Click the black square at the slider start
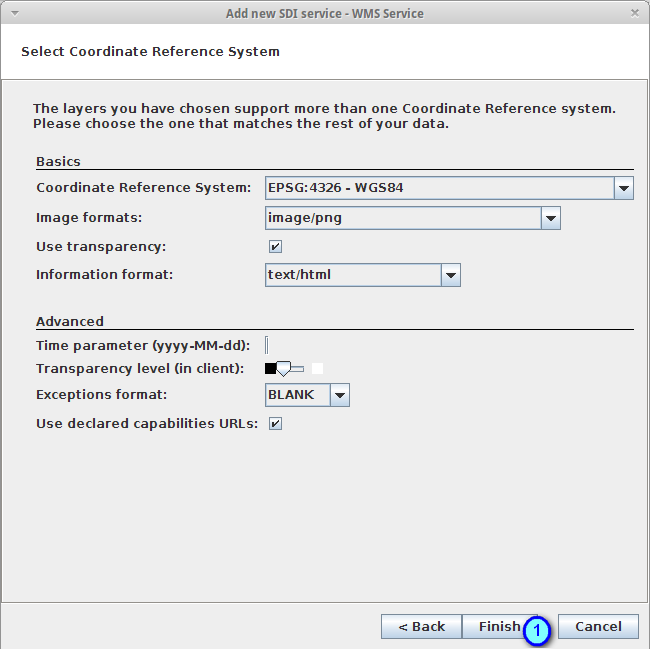650x649 pixels. click(270, 369)
